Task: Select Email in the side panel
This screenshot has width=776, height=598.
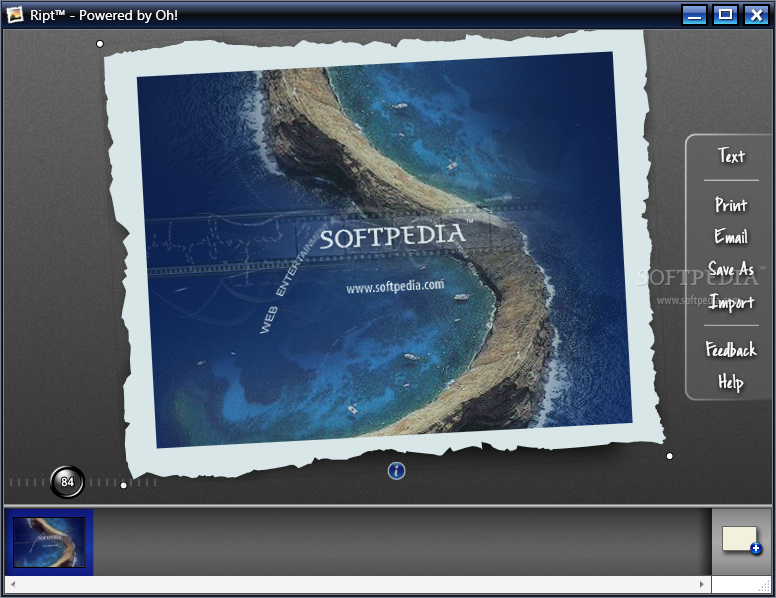Action: [731, 236]
